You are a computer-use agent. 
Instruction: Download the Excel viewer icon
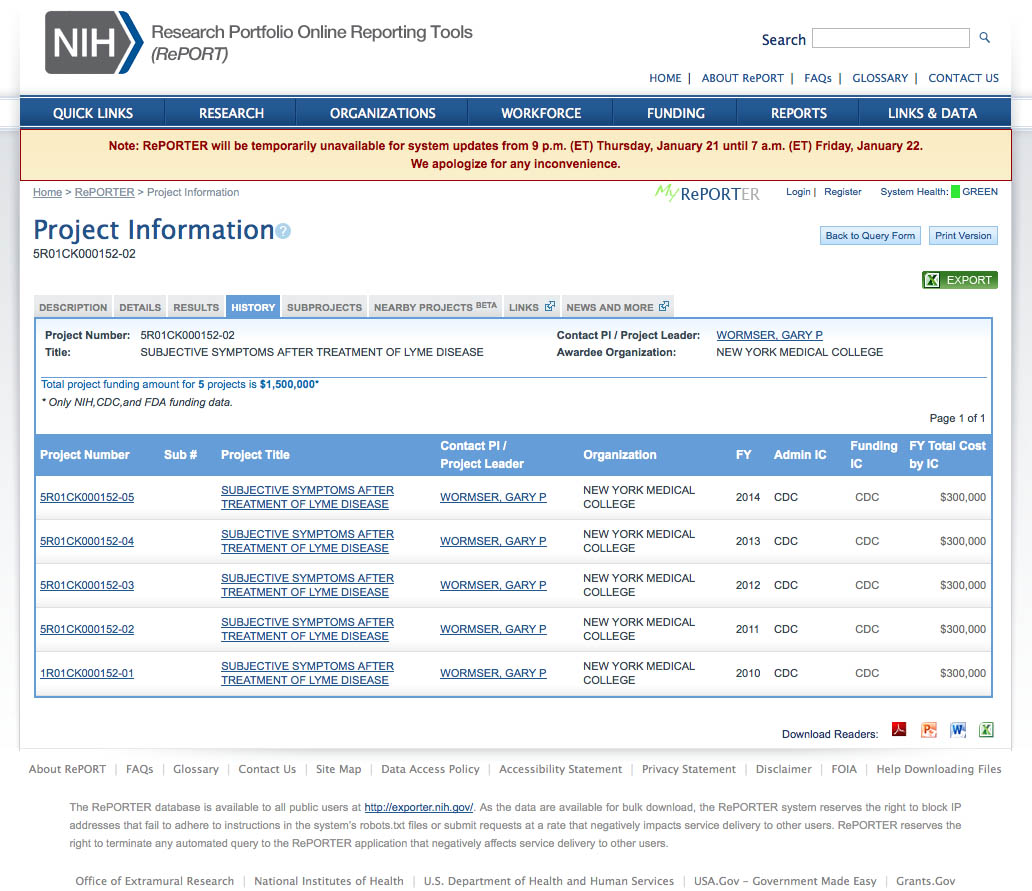click(x=986, y=729)
